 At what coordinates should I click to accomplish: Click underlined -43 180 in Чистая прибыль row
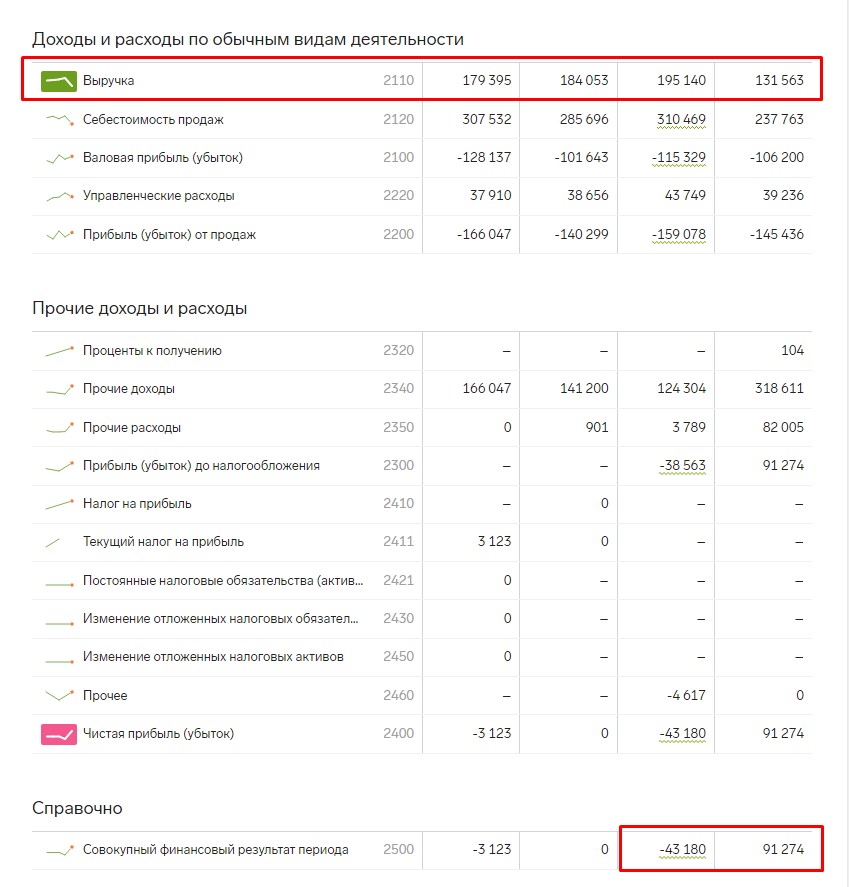tap(683, 734)
